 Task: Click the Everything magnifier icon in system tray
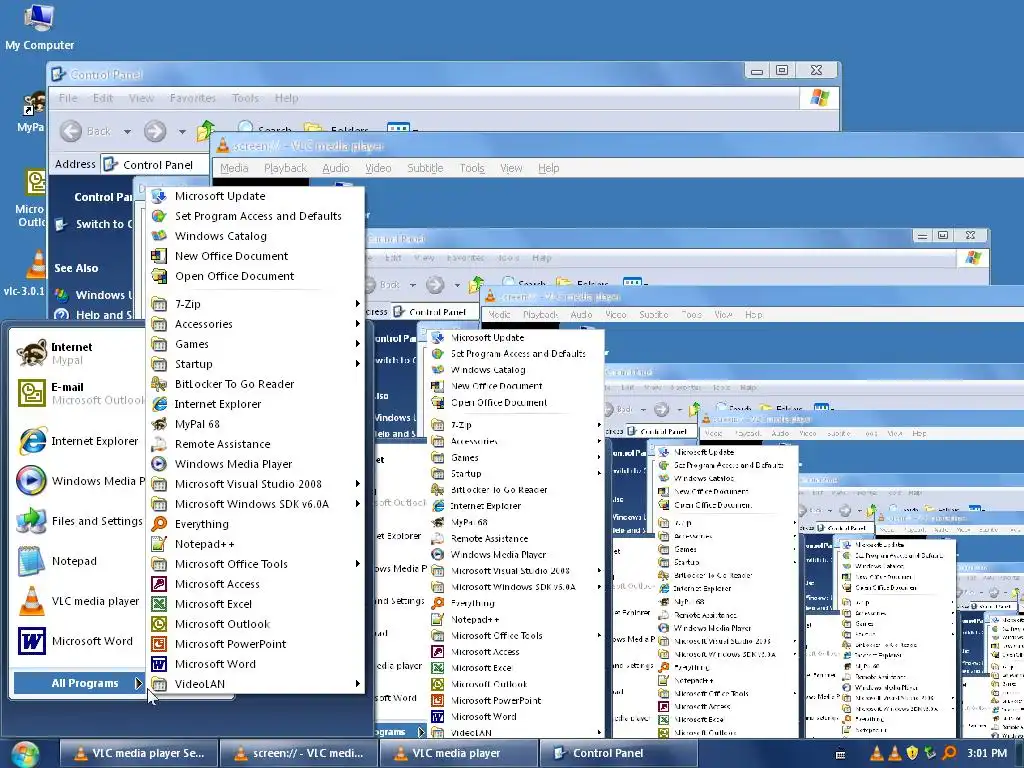coord(949,753)
